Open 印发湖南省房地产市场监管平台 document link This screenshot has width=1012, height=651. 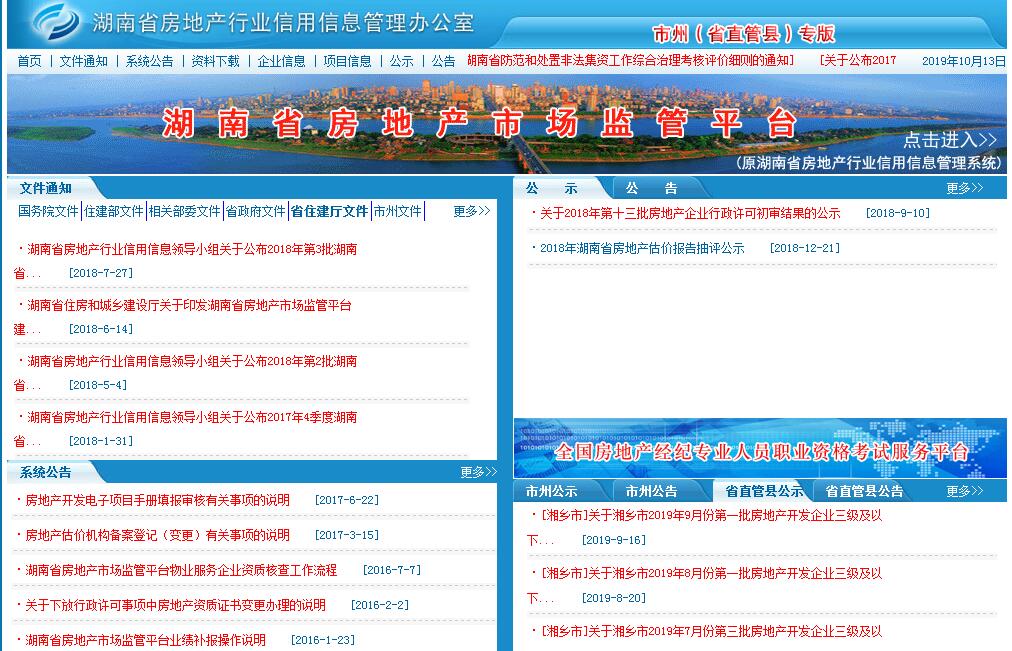coord(189,305)
